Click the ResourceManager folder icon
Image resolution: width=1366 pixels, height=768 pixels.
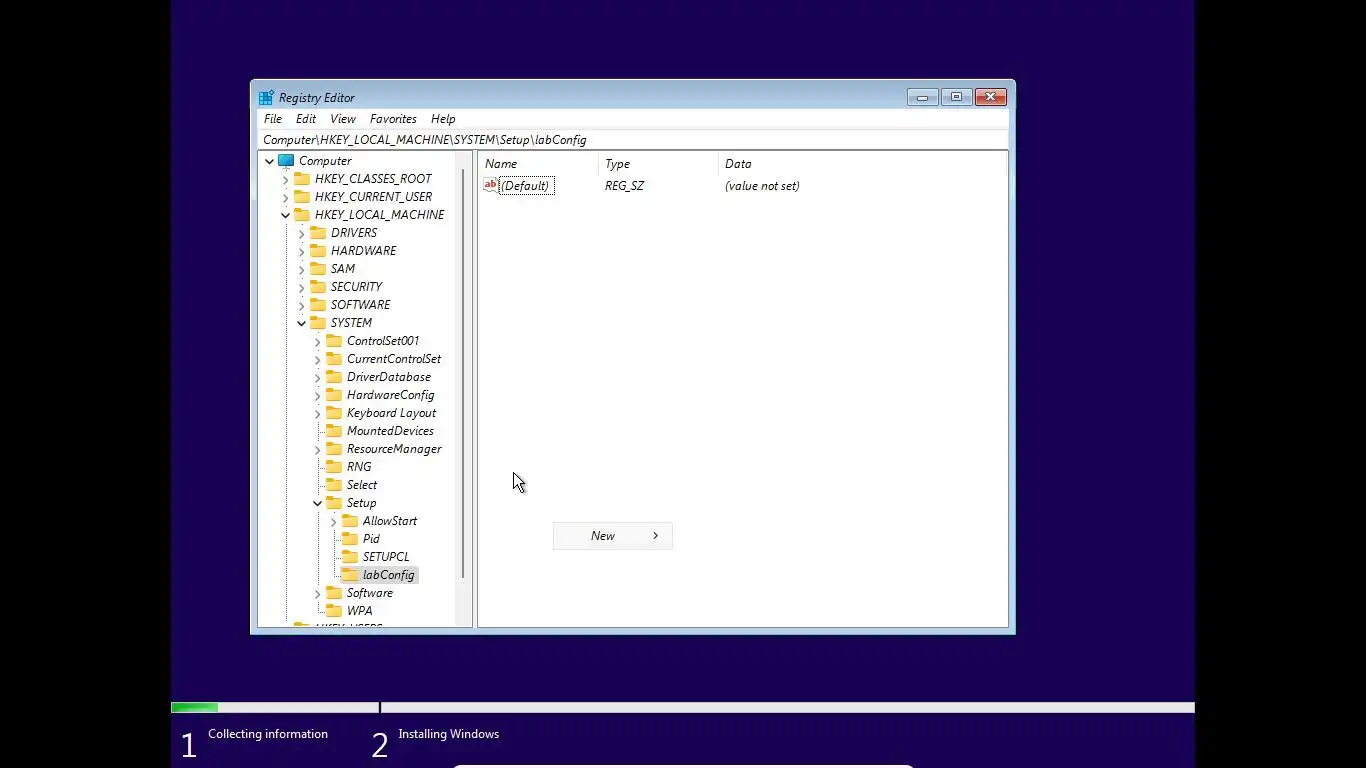coord(334,449)
